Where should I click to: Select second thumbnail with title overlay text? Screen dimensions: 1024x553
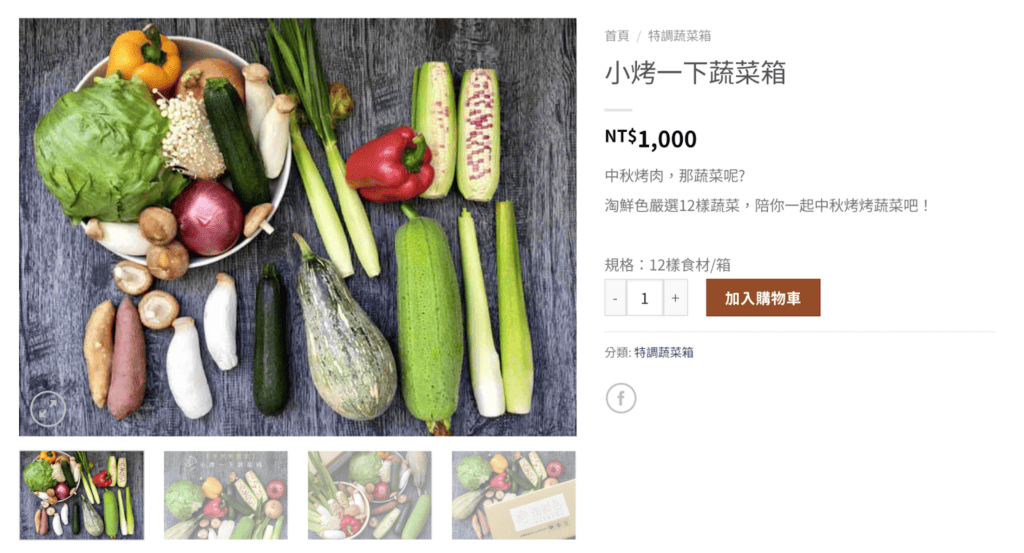pyautogui.click(x=225, y=495)
